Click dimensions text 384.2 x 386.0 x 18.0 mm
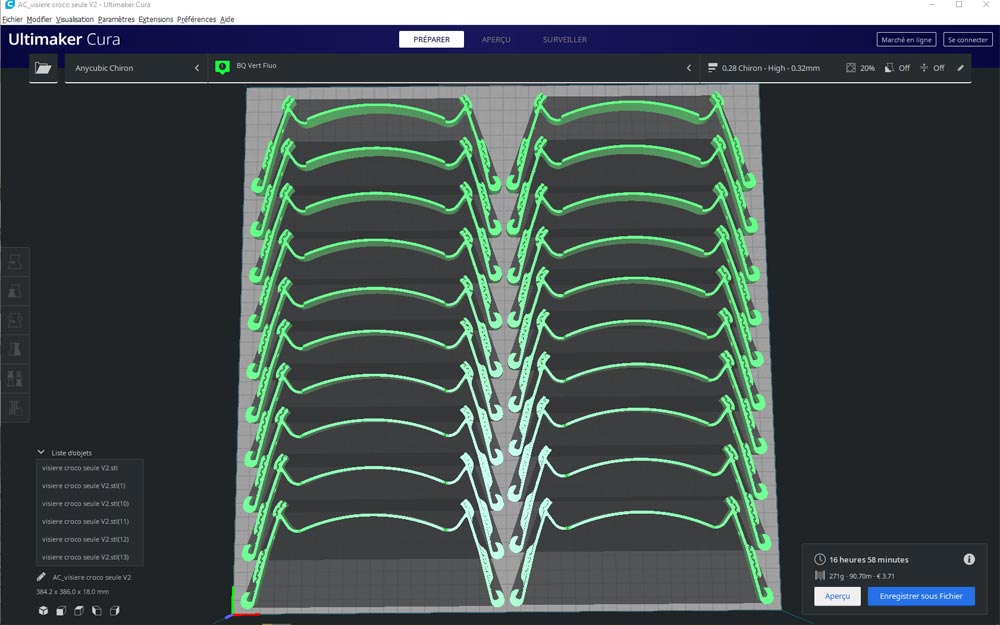Image resolution: width=1000 pixels, height=625 pixels. point(73,591)
